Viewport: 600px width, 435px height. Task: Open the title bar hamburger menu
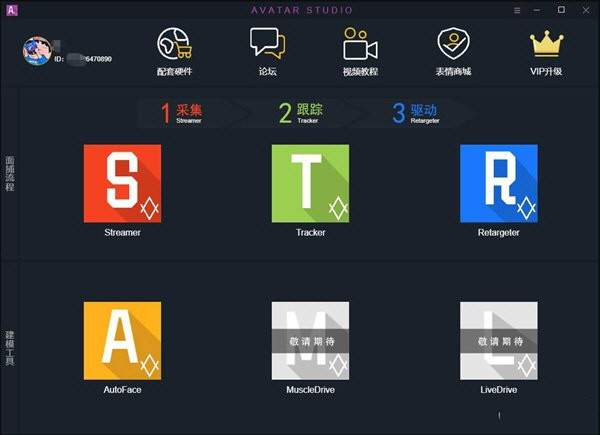(516, 10)
